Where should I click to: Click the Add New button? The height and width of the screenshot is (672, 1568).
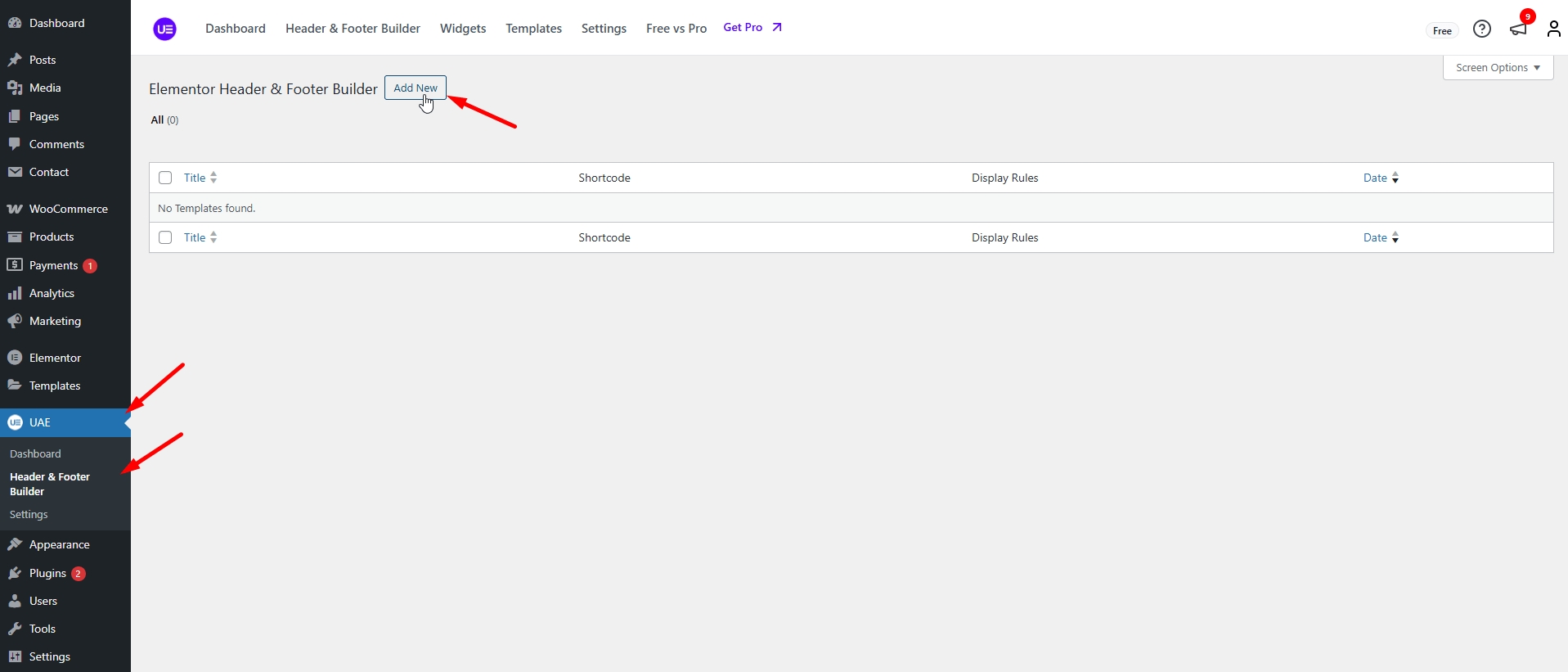(x=415, y=88)
